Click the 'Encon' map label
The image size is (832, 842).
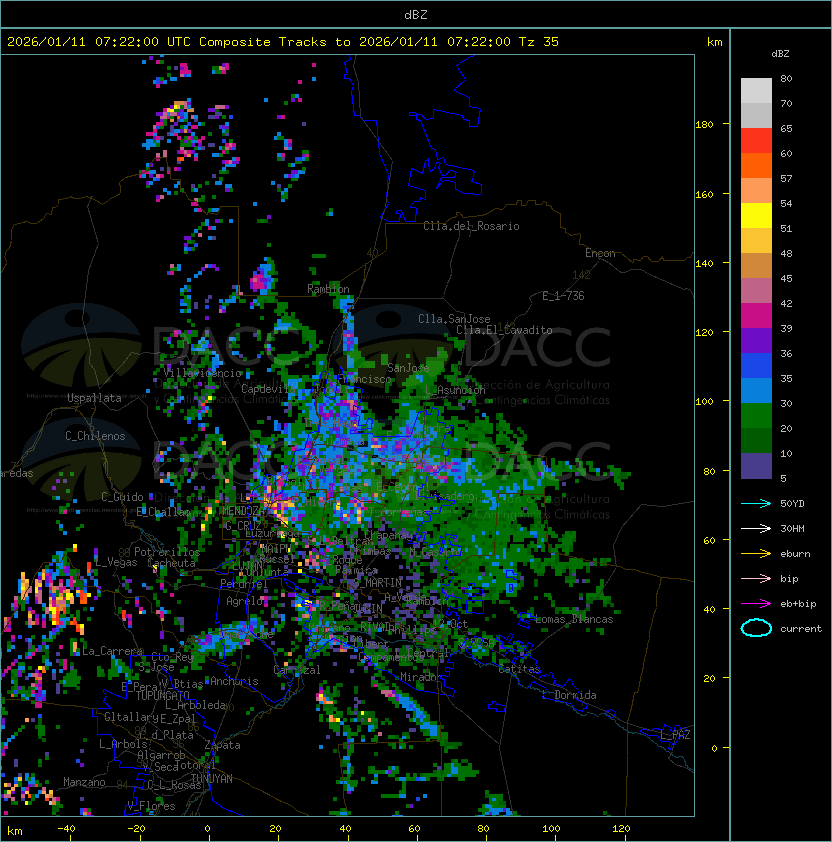pyautogui.click(x=600, y=253)
